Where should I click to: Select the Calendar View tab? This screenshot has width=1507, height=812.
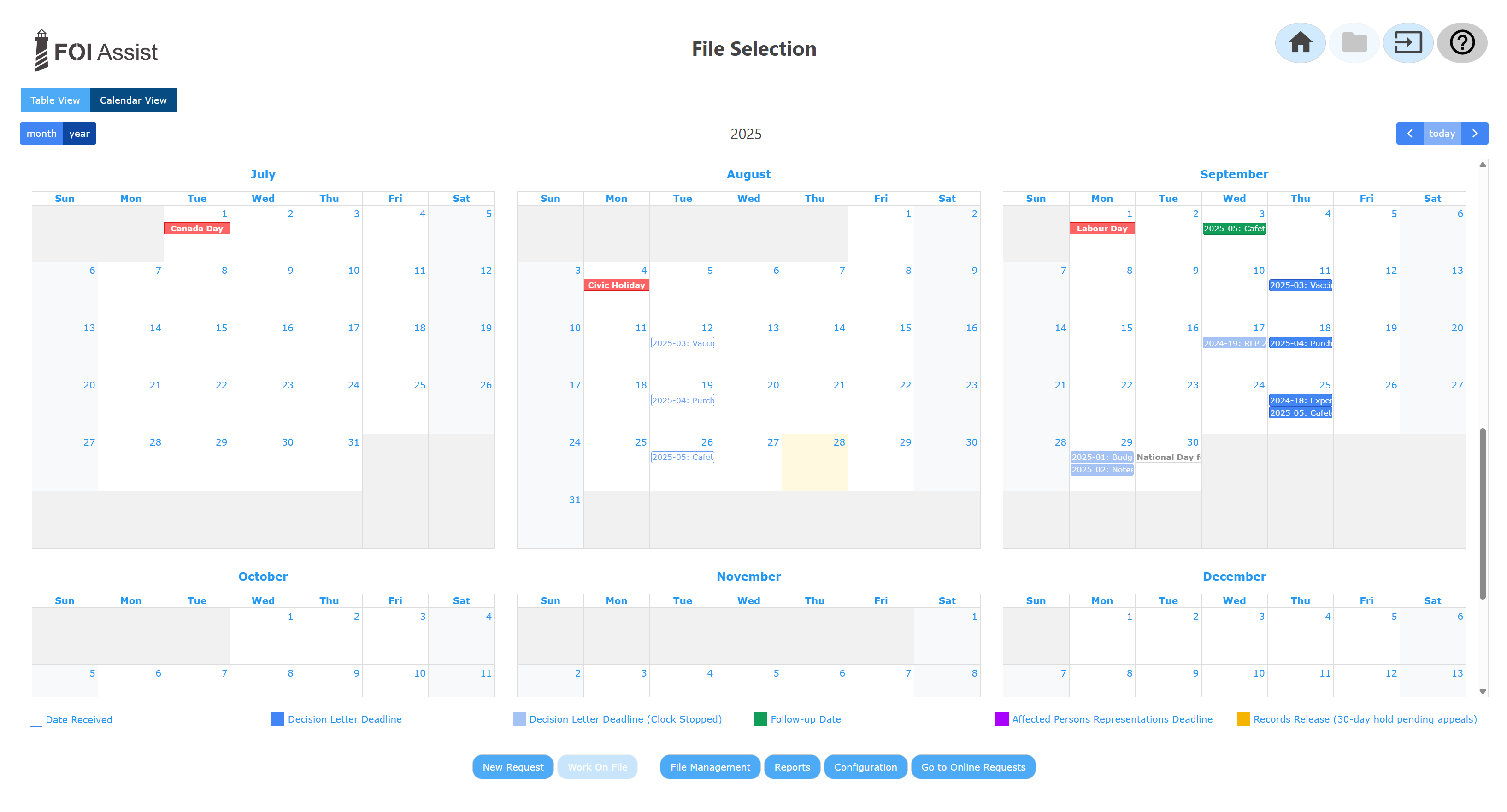(133, 100)
